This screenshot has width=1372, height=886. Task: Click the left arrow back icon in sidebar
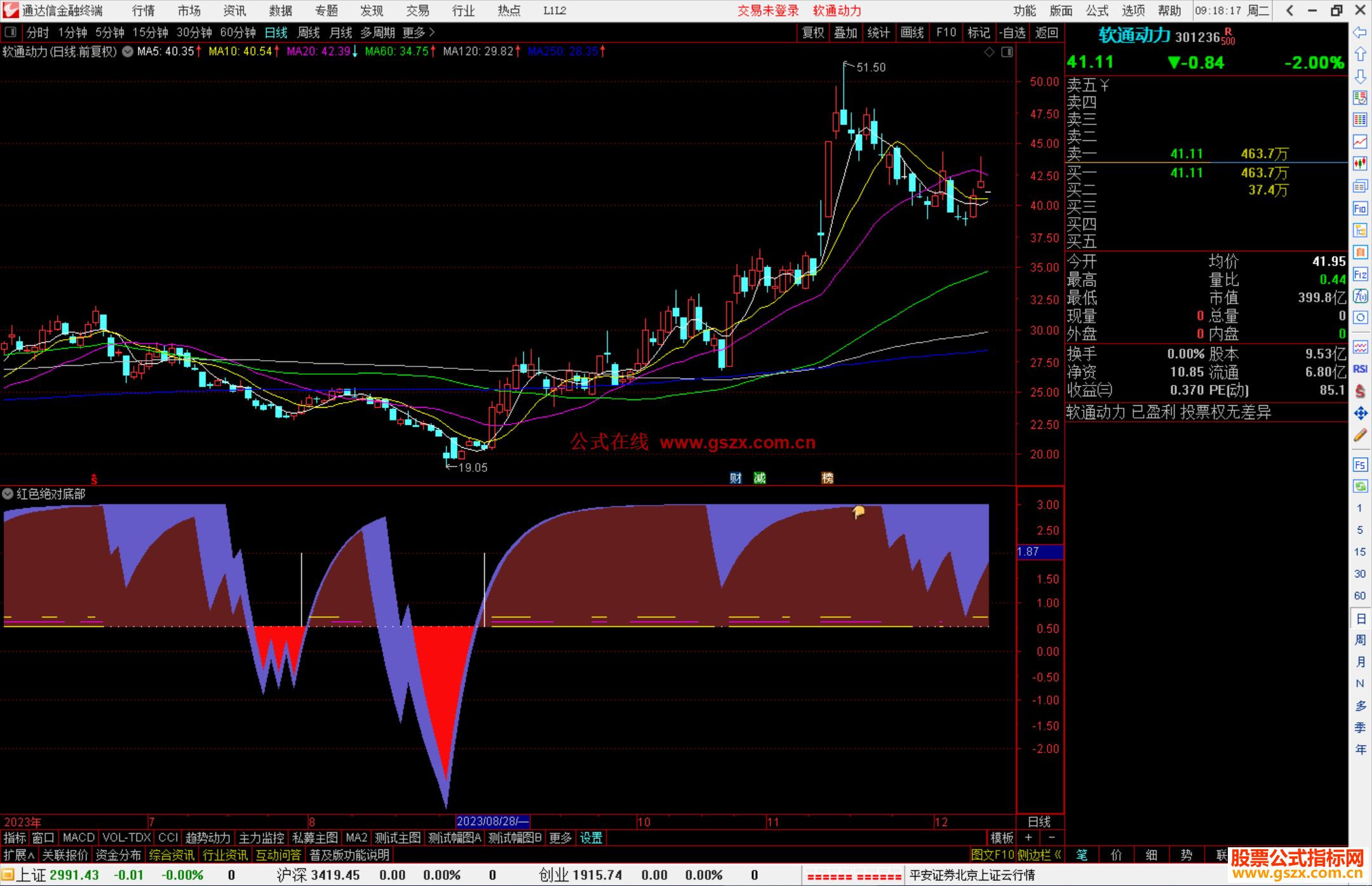pos(1360,32)
